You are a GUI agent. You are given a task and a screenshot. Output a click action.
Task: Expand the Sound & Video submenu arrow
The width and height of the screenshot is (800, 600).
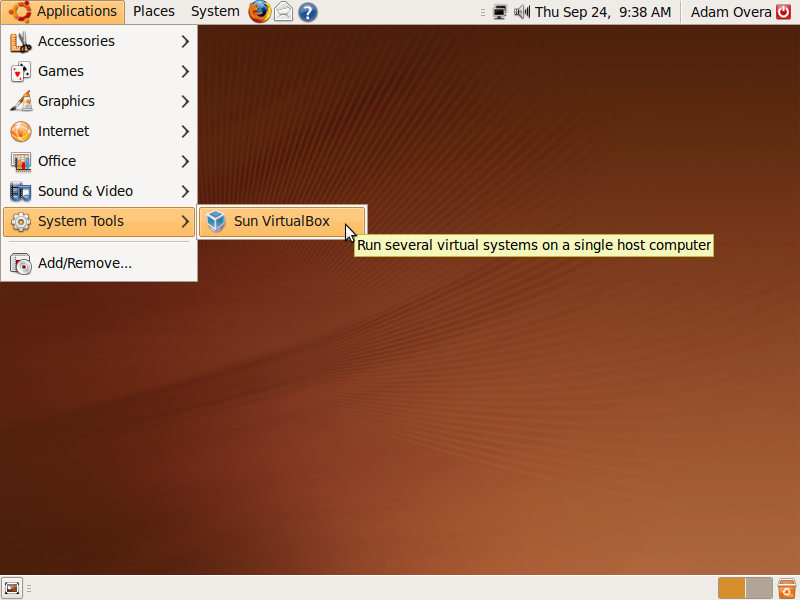185,191
